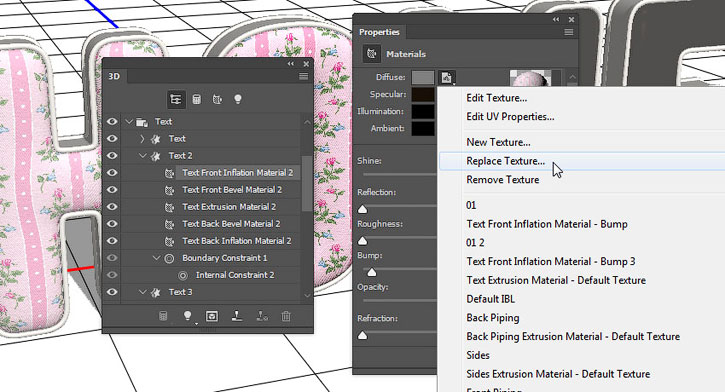The height and width of the screenshot is (392, 725).
Task: Click the mesh icon of Text 2
Action: pos(156,156)
